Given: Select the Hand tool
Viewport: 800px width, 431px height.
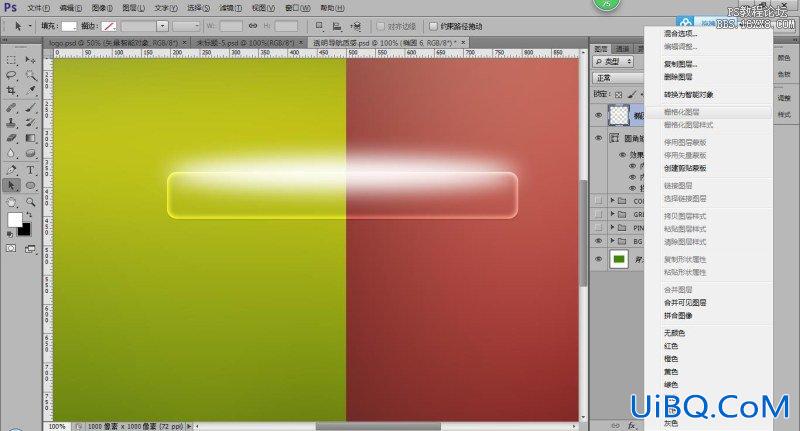Looking at the screenshot, I should (11, 202).
